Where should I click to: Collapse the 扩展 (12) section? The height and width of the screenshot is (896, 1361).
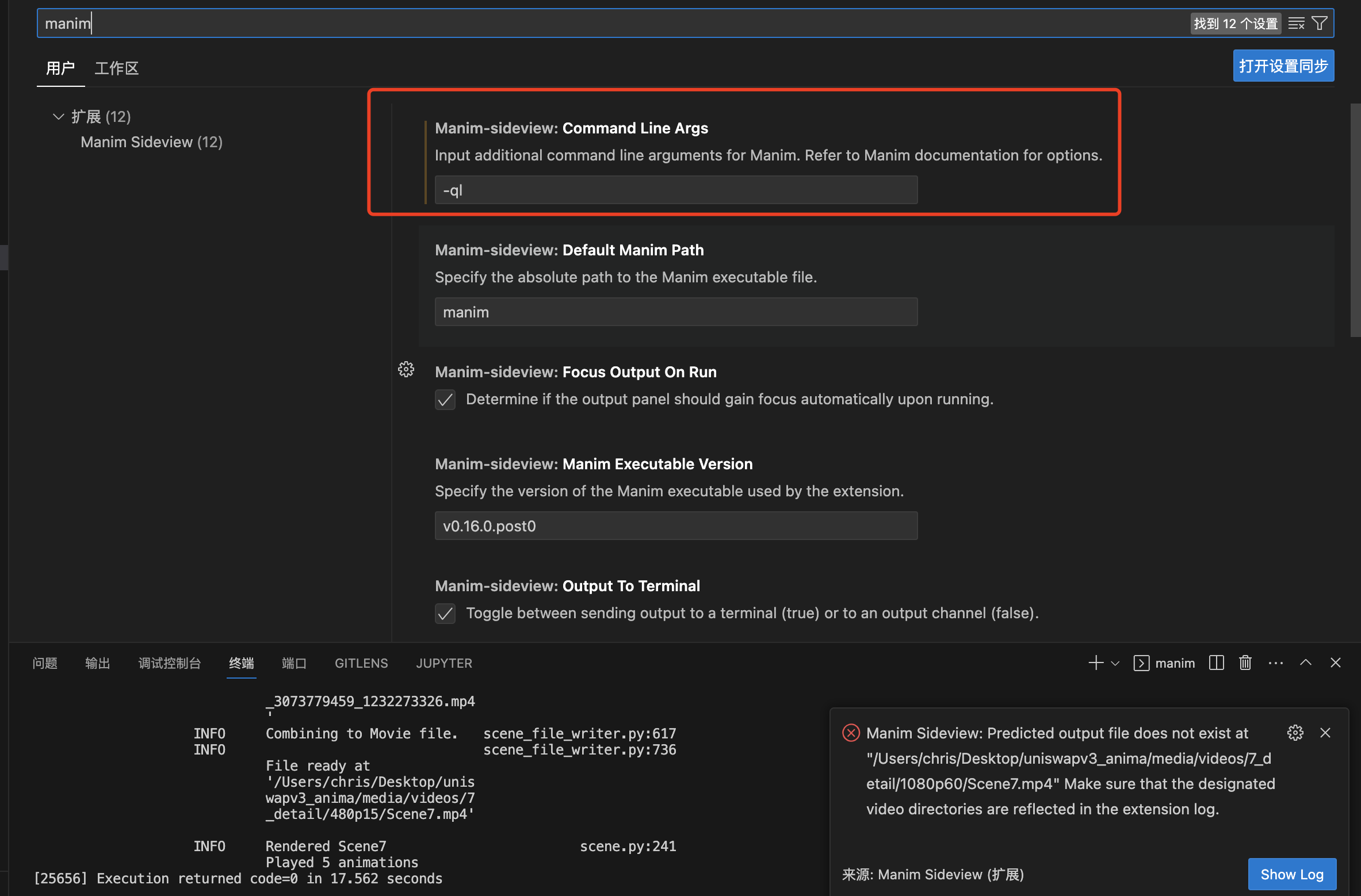tap(58, 116)
